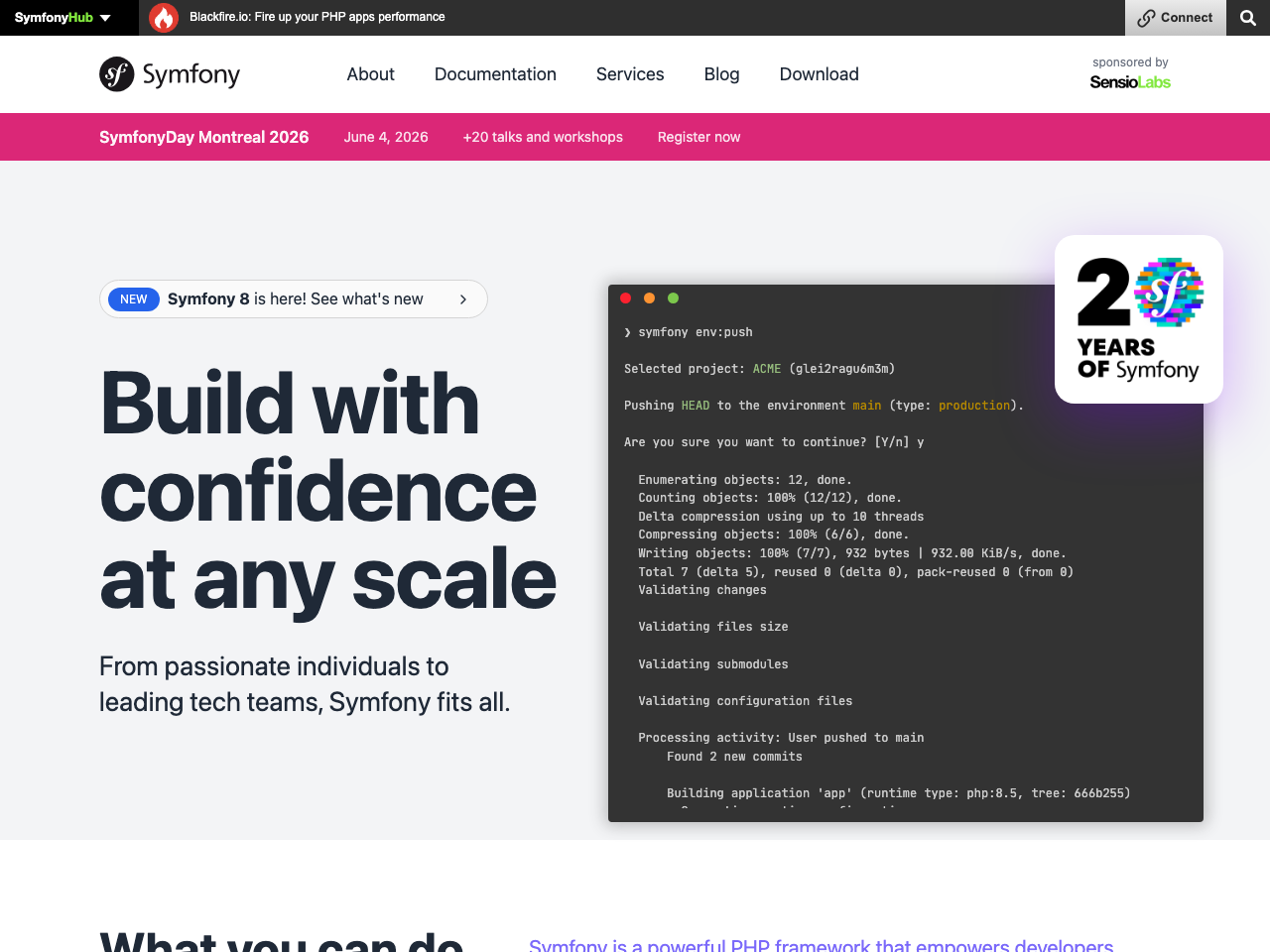Switch to the Download section
This screenshot has height=952, width=1270.
[819, 74]
